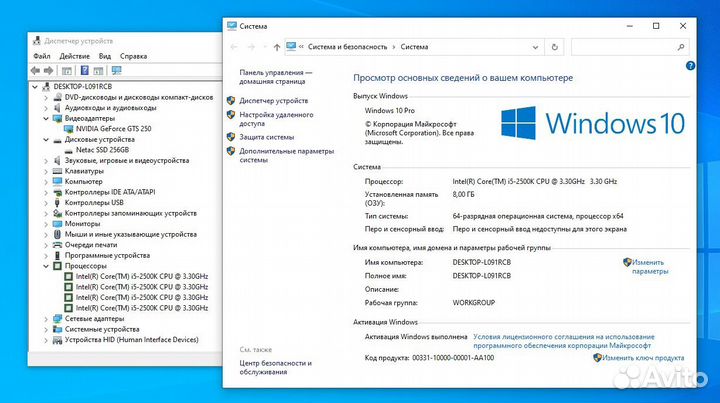
Task: Click the search magnifier icon
Action: tap(681, 47)
